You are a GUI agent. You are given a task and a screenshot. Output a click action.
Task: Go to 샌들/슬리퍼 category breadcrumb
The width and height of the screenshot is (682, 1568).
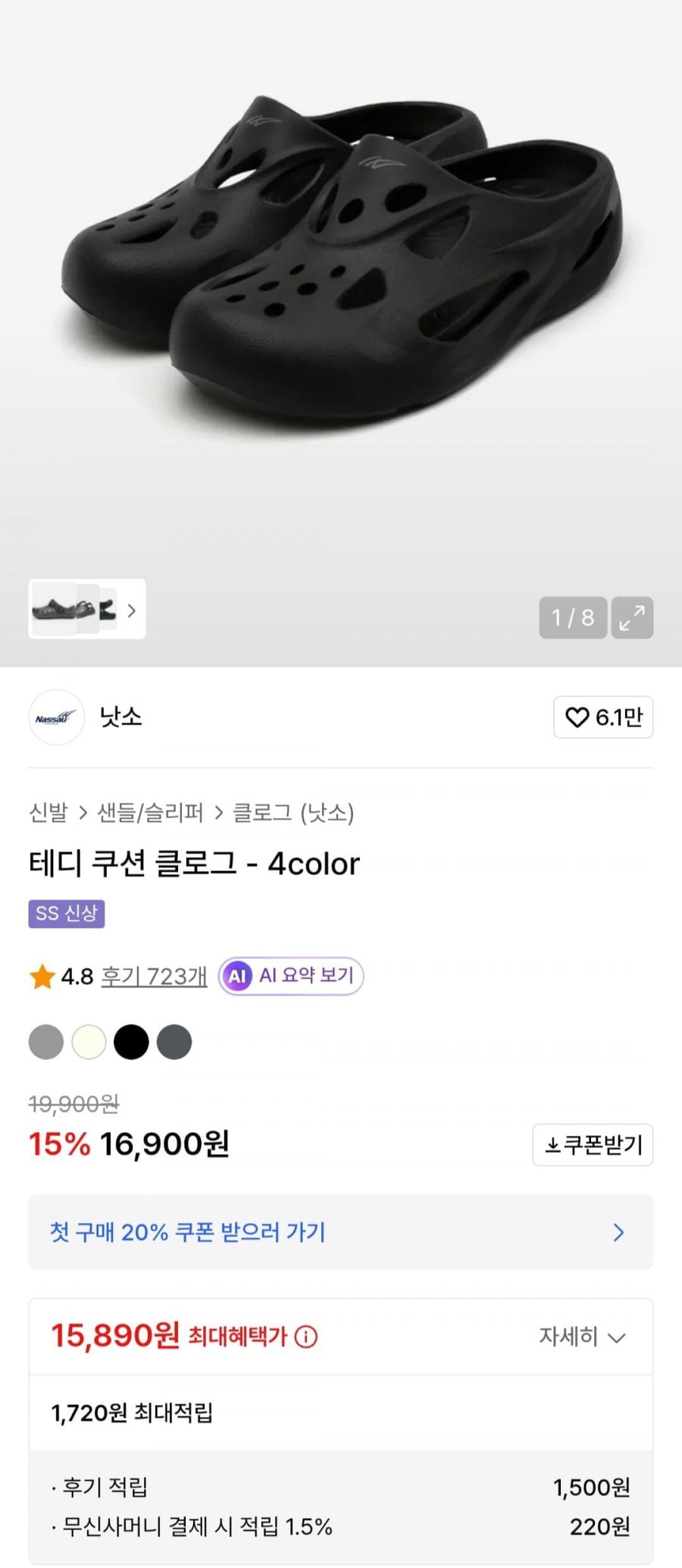click(150, 813)
